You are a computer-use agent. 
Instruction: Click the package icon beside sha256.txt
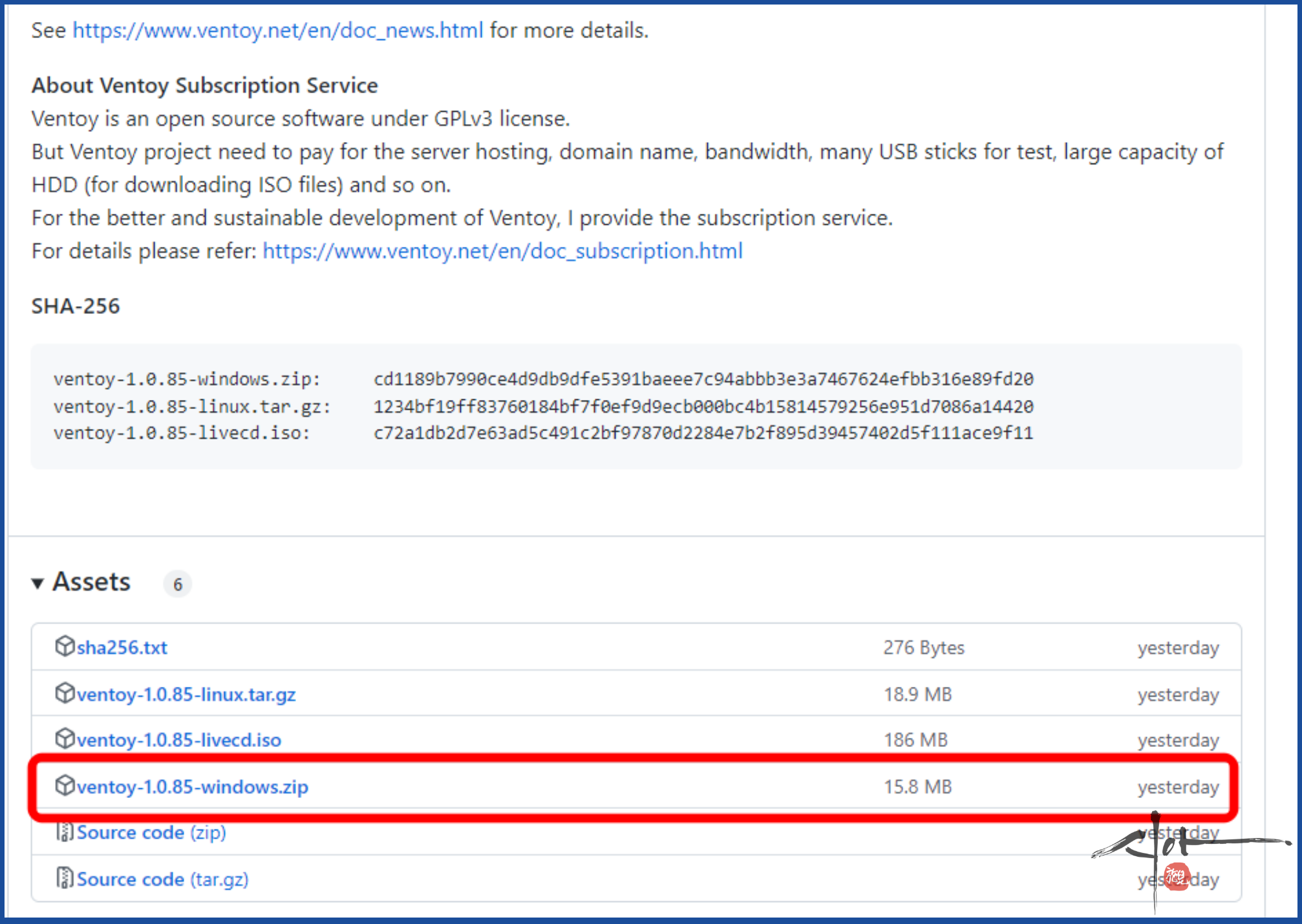pyautogui.click(x=65, y=646)
